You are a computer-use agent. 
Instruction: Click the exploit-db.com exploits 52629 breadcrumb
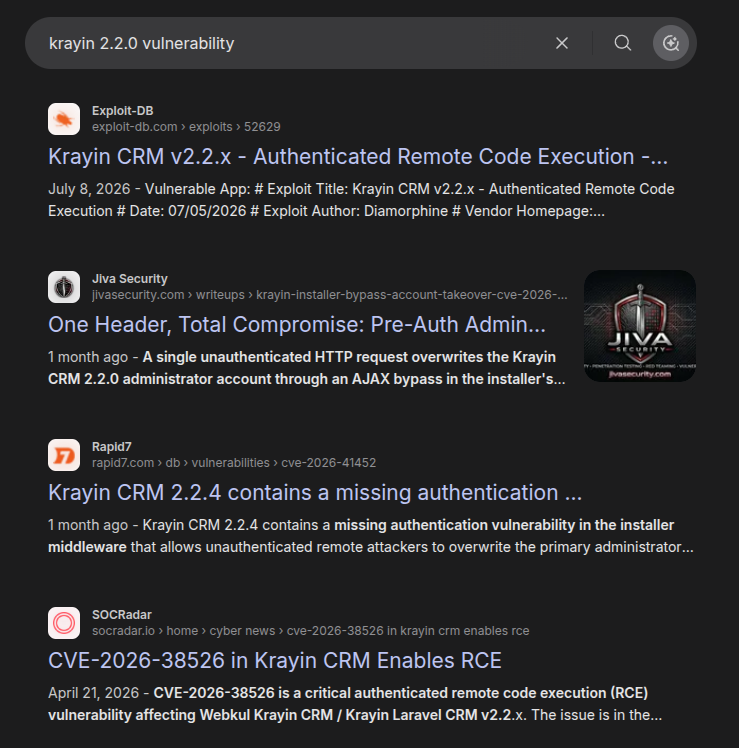pyautogui.click(x=186, y=127)
